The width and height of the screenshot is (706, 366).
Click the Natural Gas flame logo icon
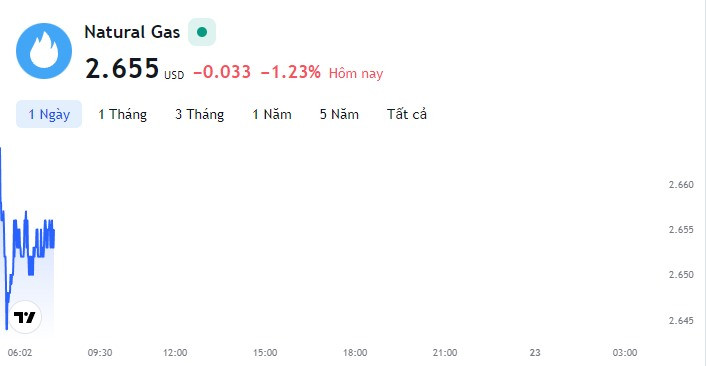[44, 51]
